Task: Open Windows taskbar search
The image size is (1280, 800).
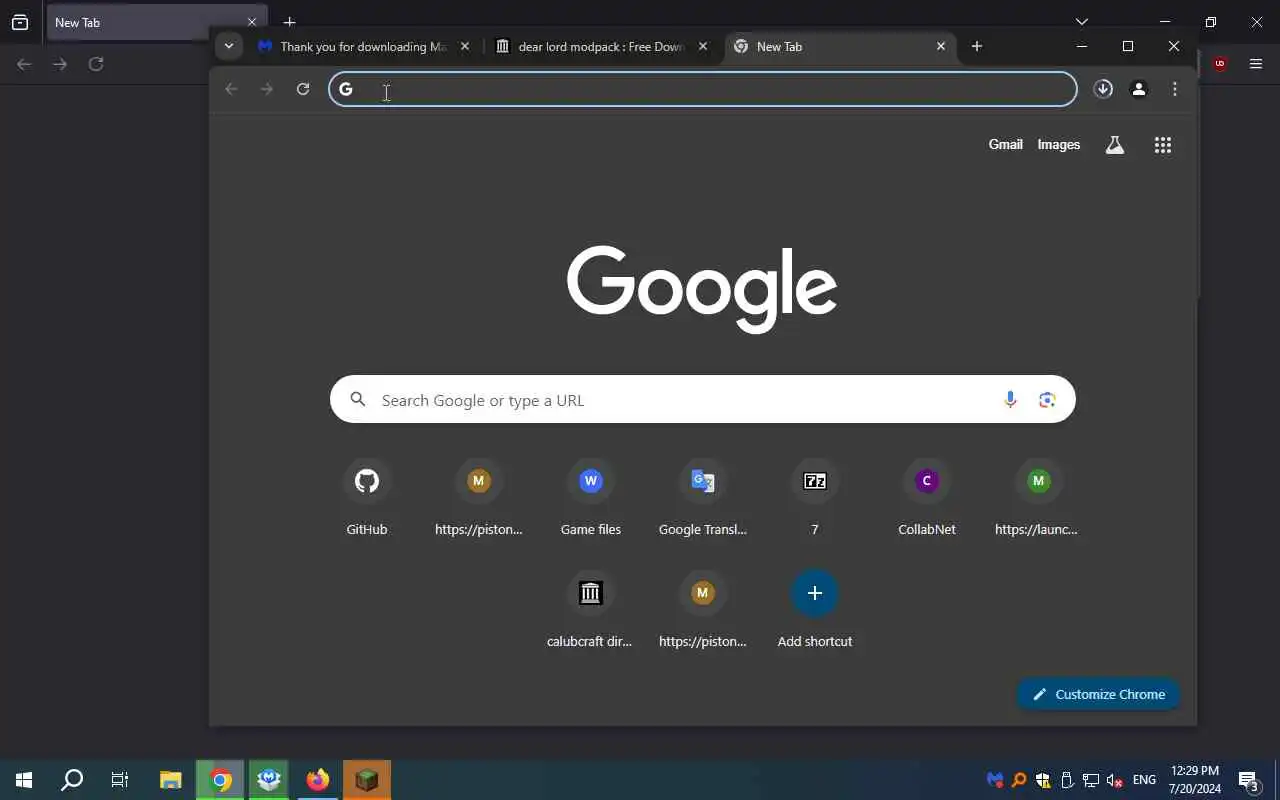Action: [x=72, y=780]
